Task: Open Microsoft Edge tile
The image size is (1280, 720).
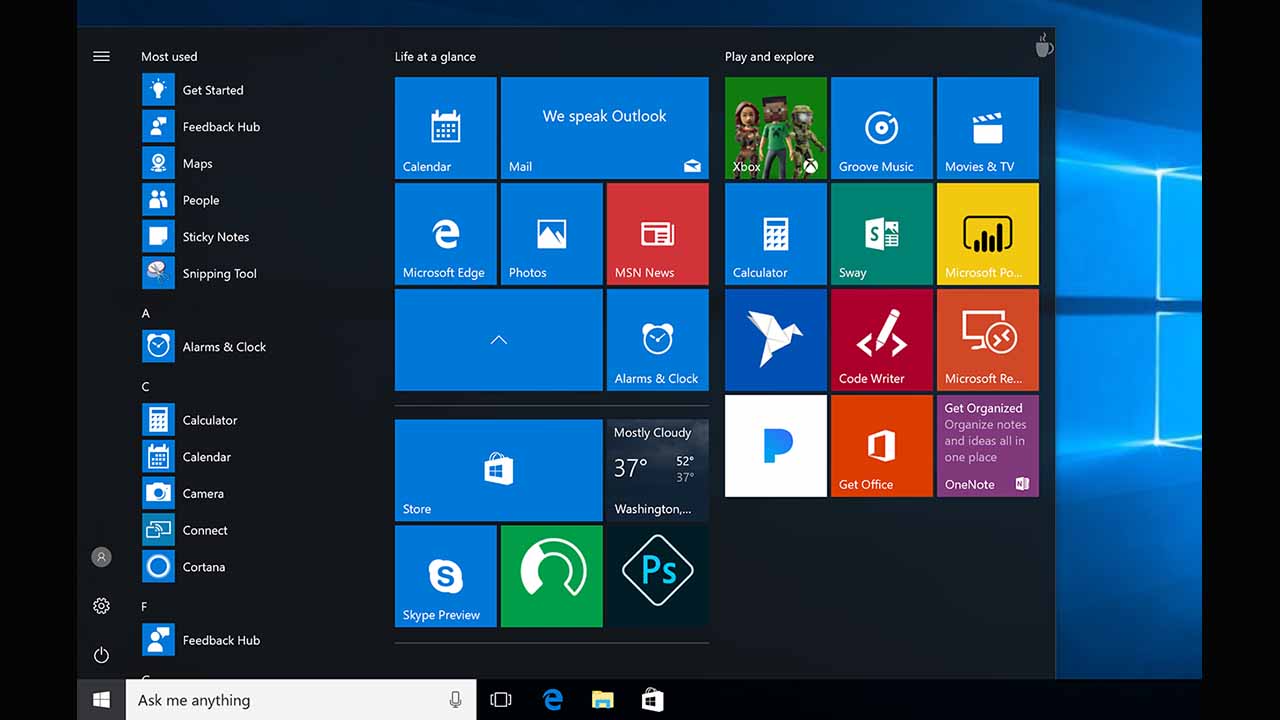Action: 445,234
